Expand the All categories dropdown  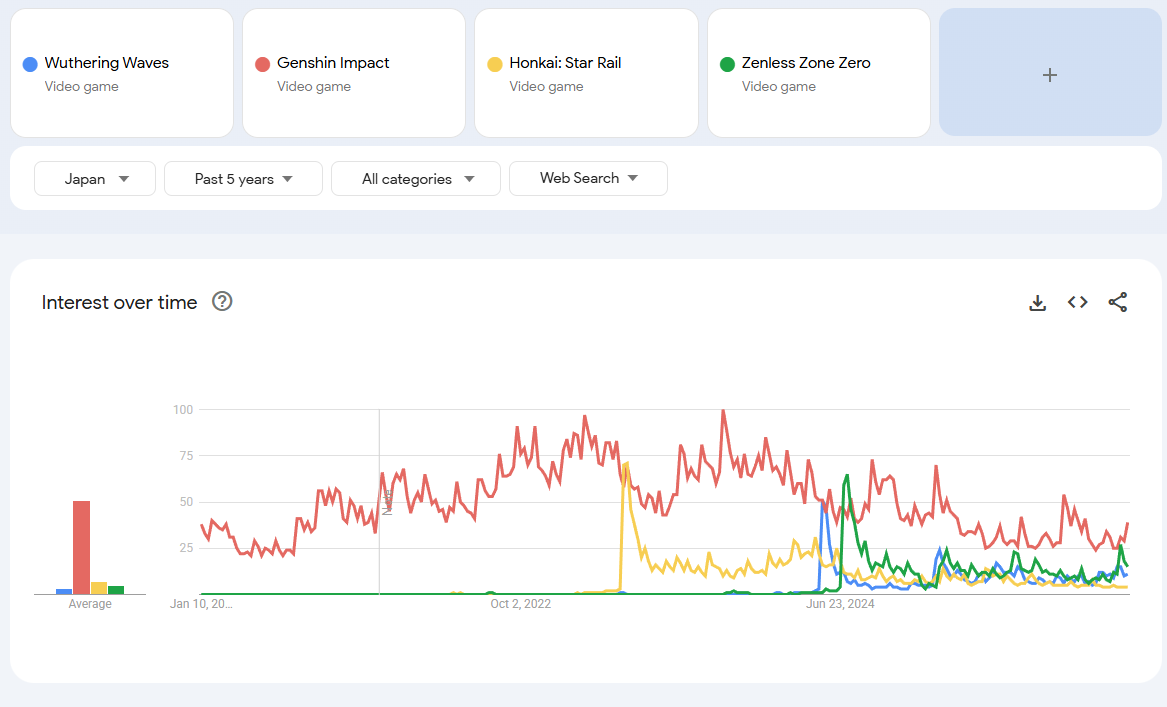point(416,179)
